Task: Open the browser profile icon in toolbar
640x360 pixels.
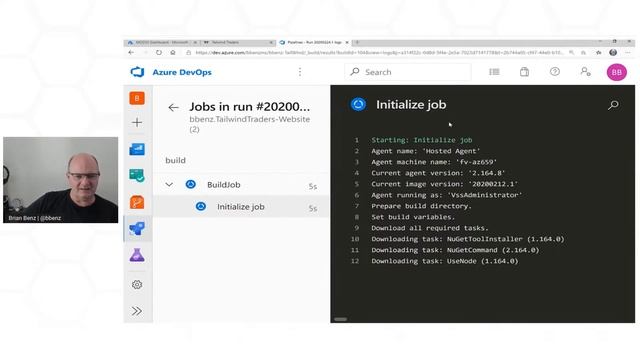Action: [613, 53]
